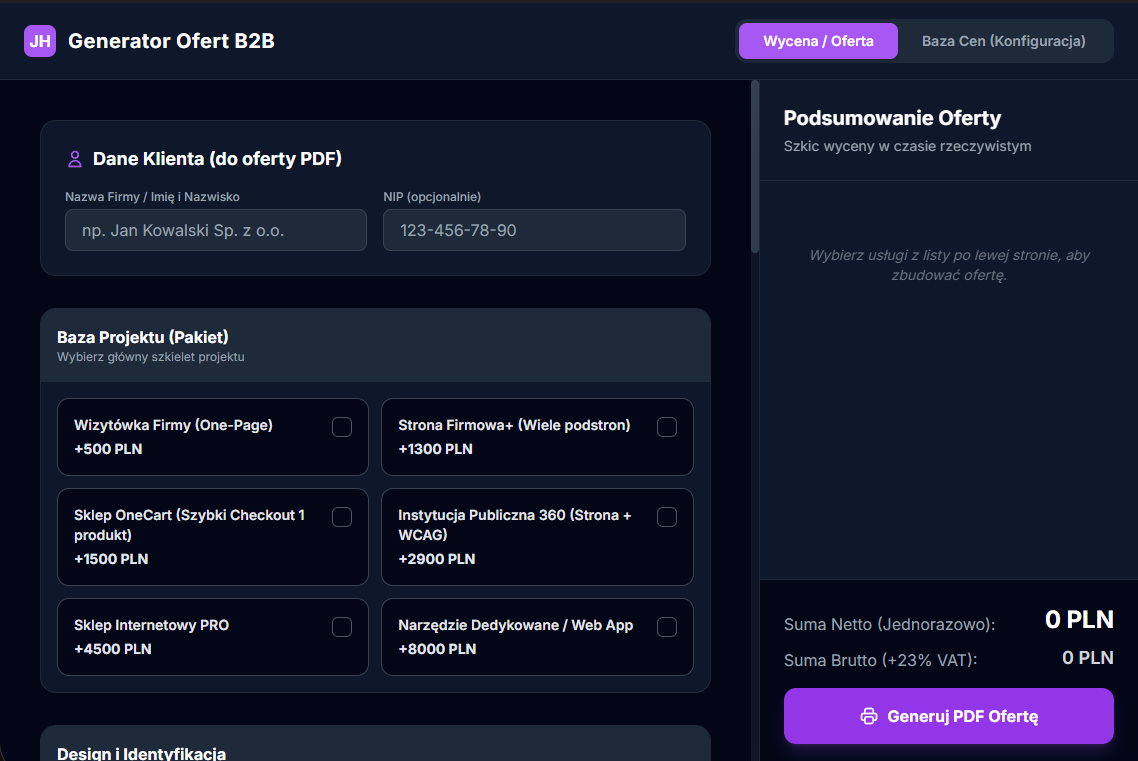Open the Baza Cen (Konfiguracja) tab
The image size is (1138, 761).
point(1003,41)
